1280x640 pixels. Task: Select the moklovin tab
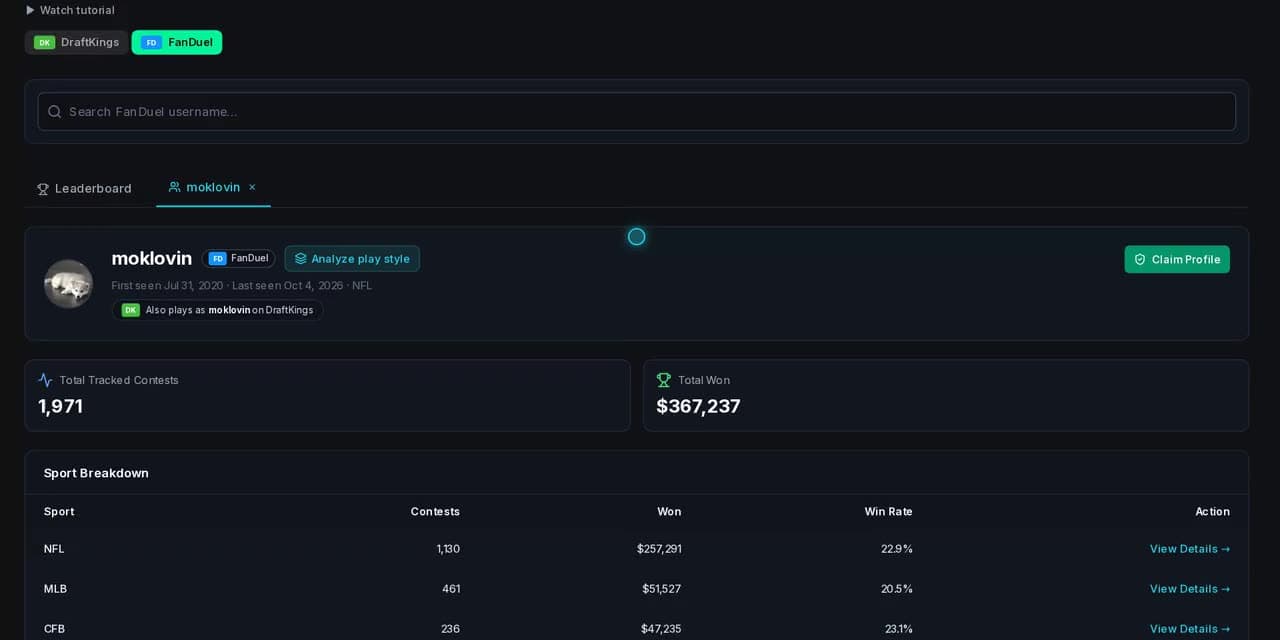pyautogui.click(x=213, y=187)
